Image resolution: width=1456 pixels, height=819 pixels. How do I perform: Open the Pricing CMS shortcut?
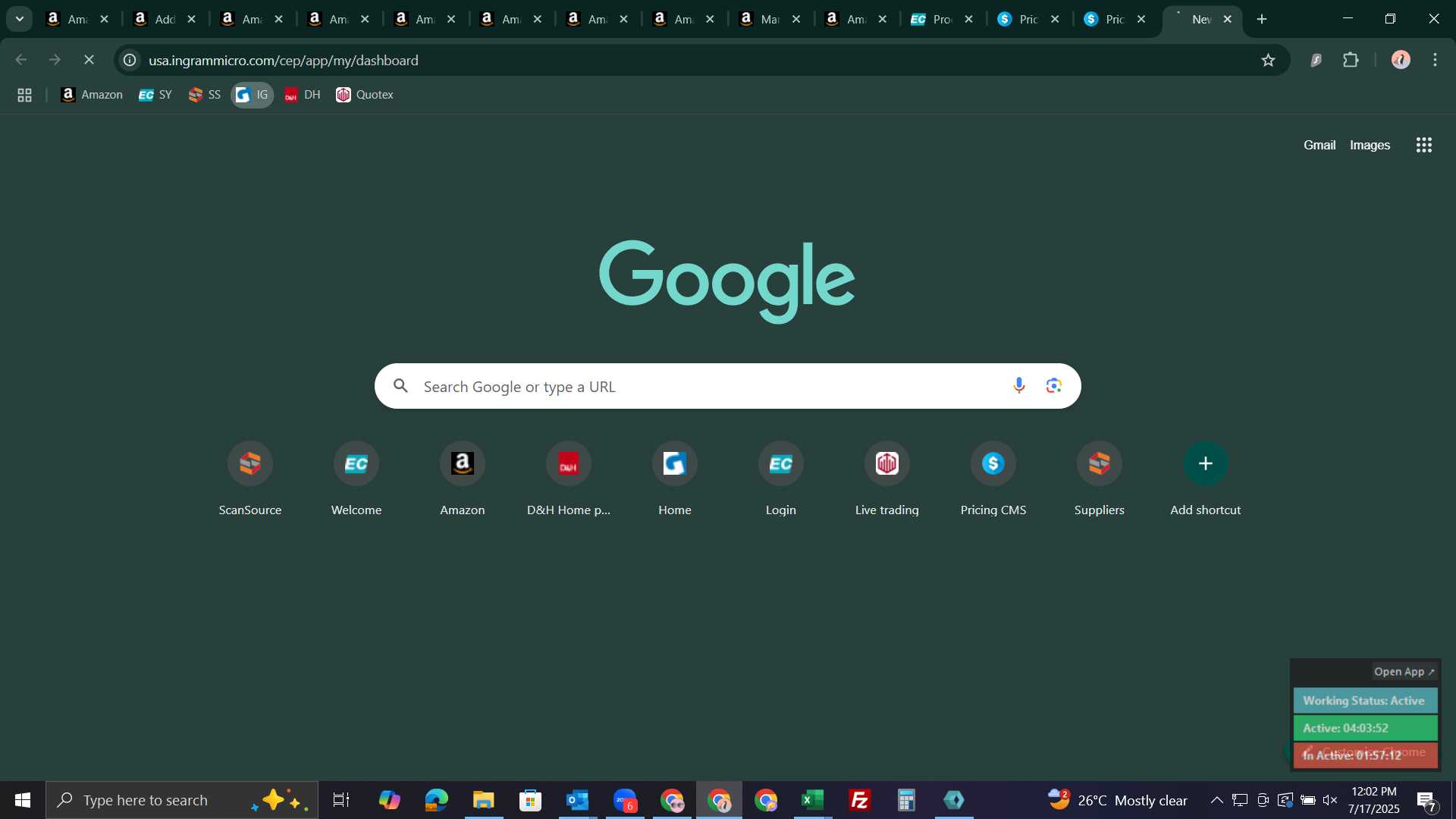[993, 480]
